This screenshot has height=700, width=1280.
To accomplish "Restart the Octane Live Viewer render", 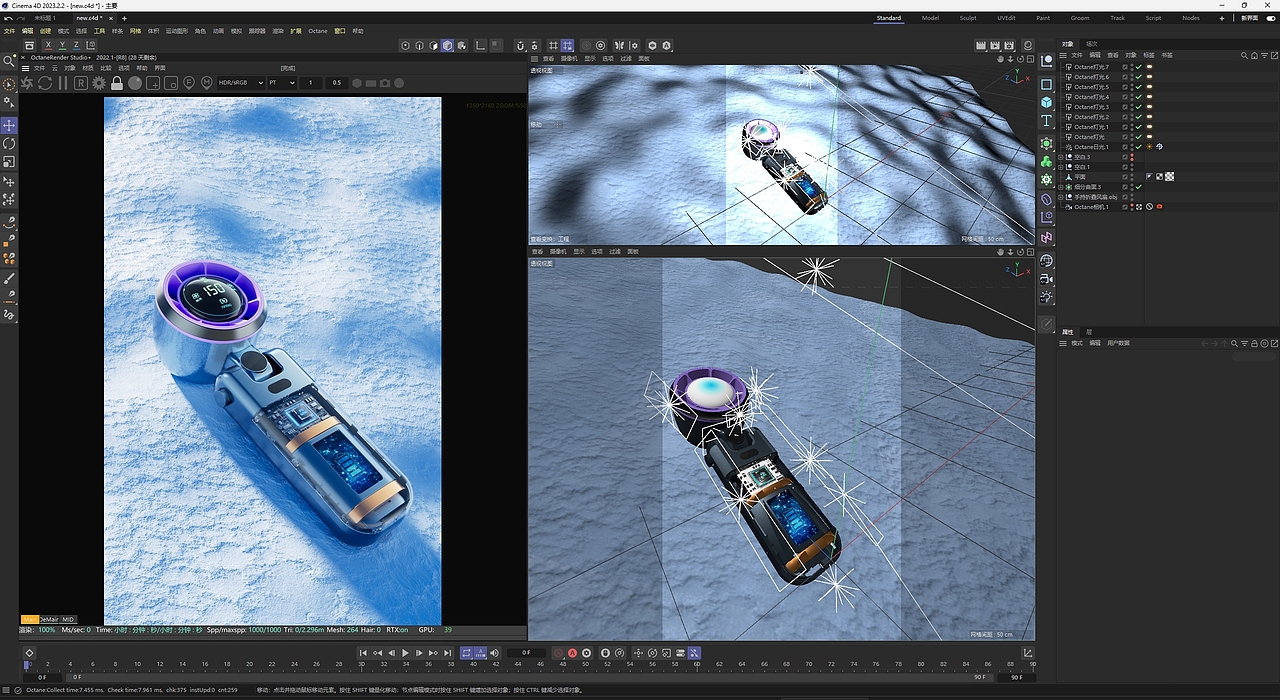I will [46, 83].
